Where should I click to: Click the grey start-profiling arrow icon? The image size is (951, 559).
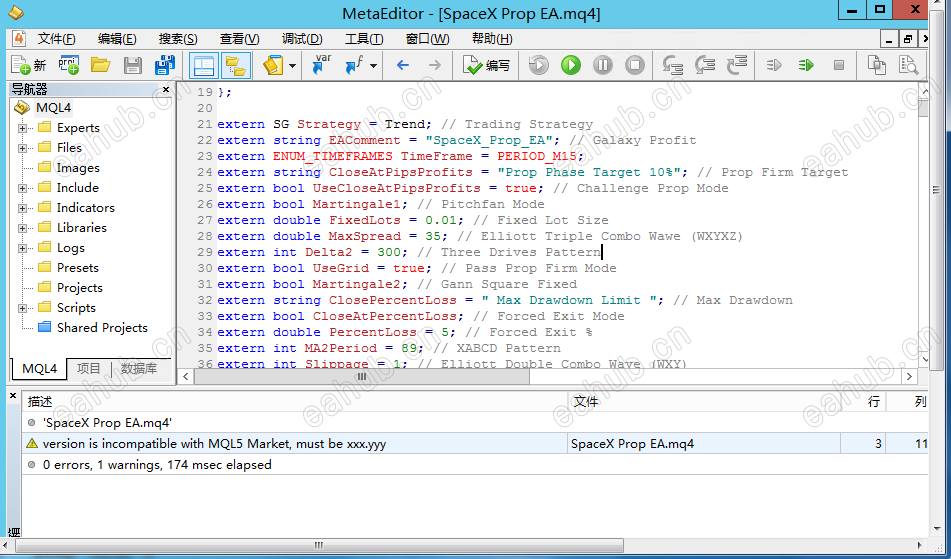774,65
